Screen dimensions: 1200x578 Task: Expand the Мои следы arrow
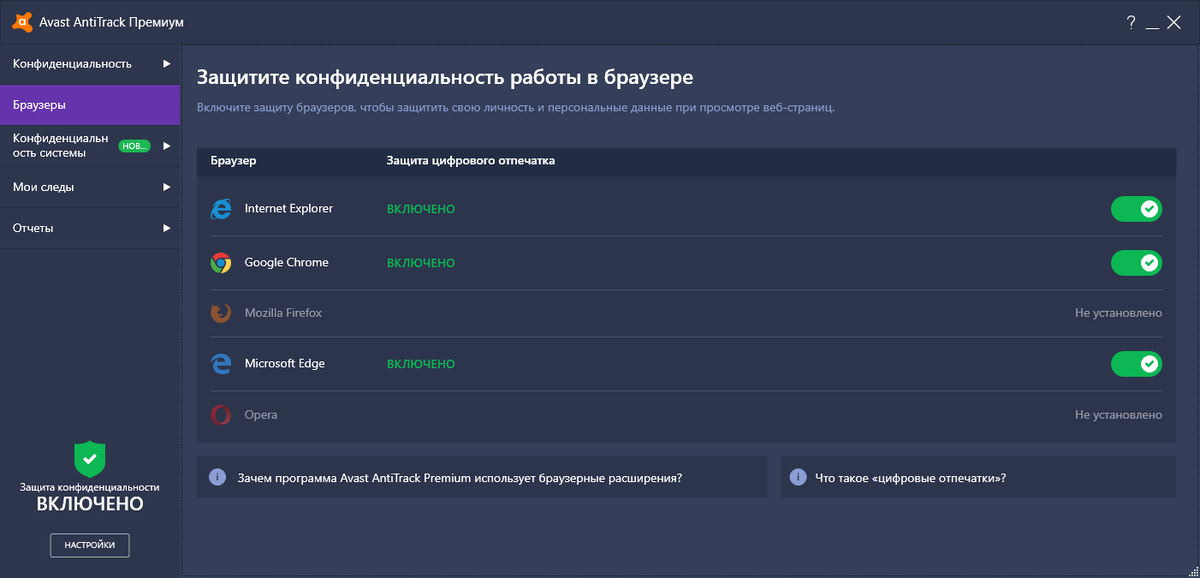(x=167, y=187)
